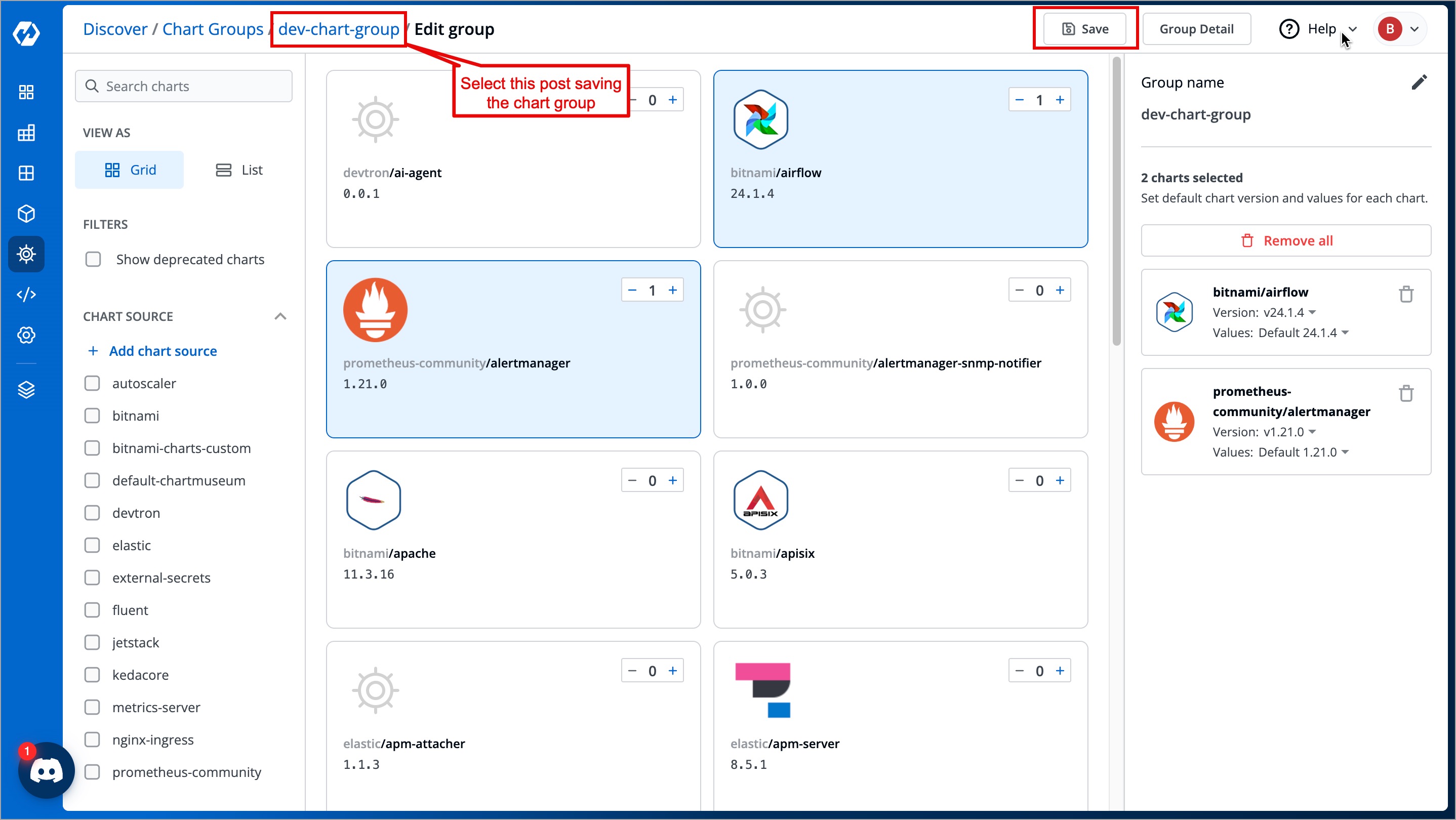This screenshot has height=820, width=1456.
Task: Expand the Help menu
Action: (1322, 29)
